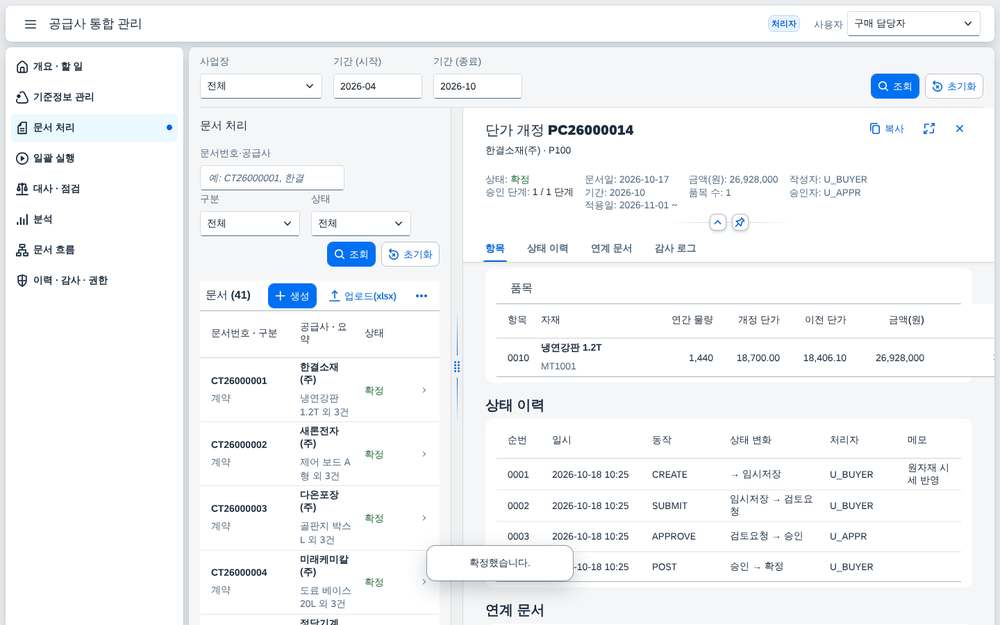The height and width of the screenshot is (625, 1000).
Task: Select document CT26000001
Action: (x=239, y=381)
